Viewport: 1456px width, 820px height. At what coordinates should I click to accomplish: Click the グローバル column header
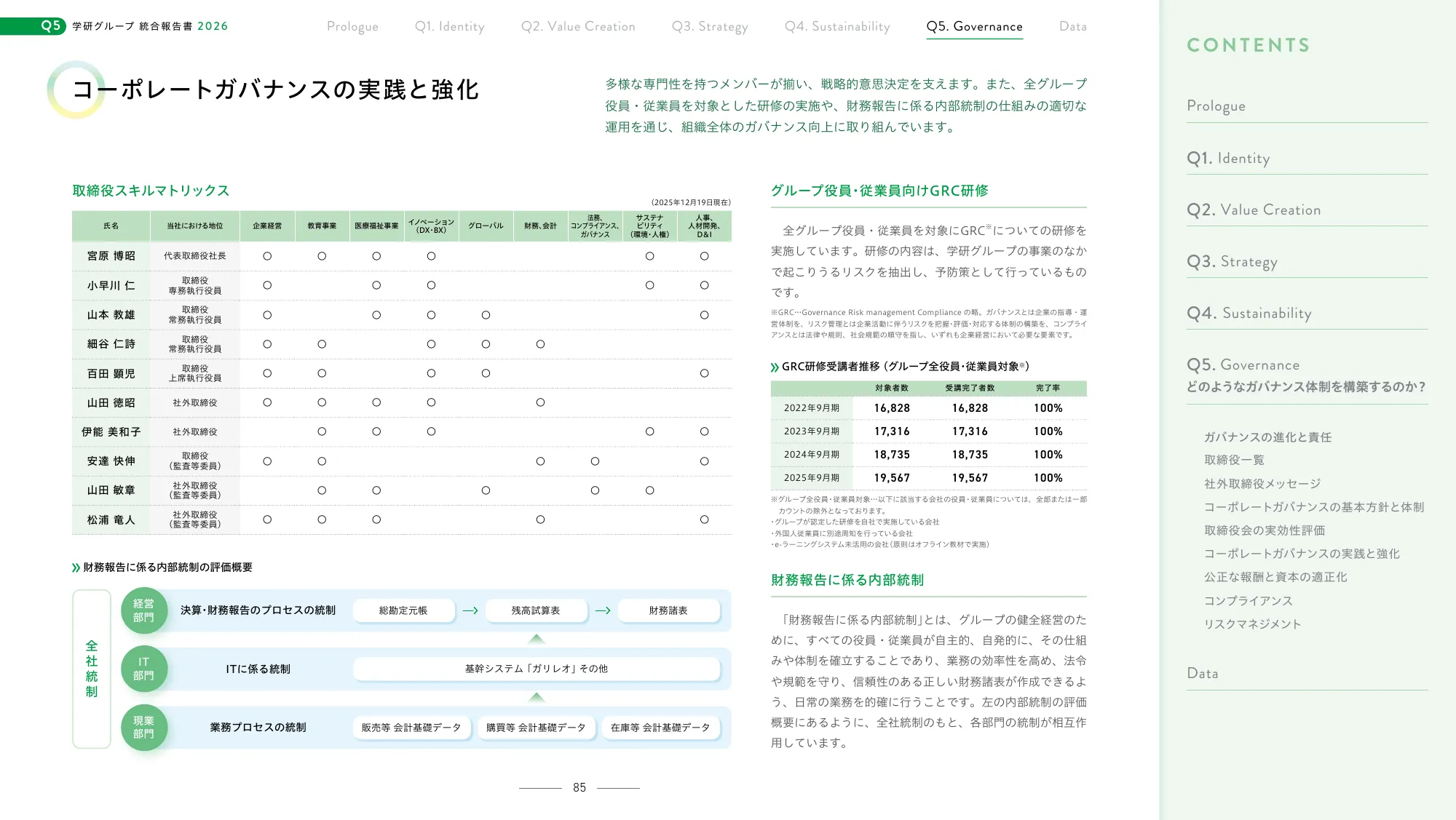(x=486, y=226)
